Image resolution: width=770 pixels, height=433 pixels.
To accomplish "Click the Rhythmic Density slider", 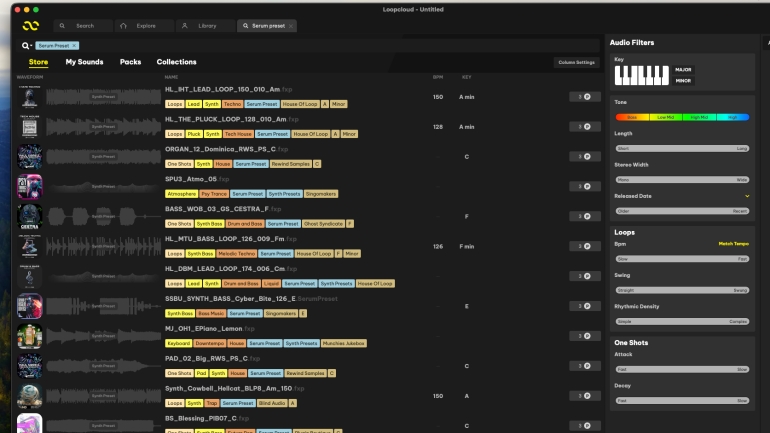I will 683,322.
